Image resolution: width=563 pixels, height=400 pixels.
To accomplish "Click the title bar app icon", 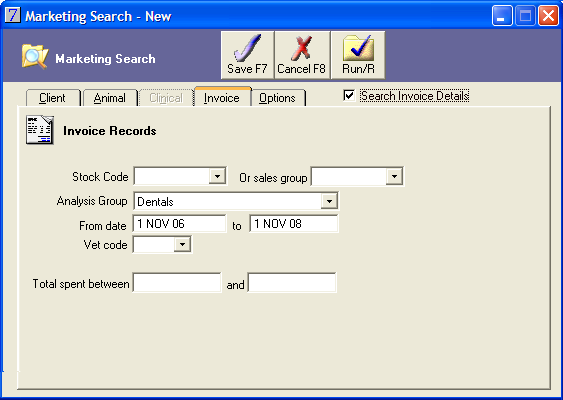I will pos(13,15).
